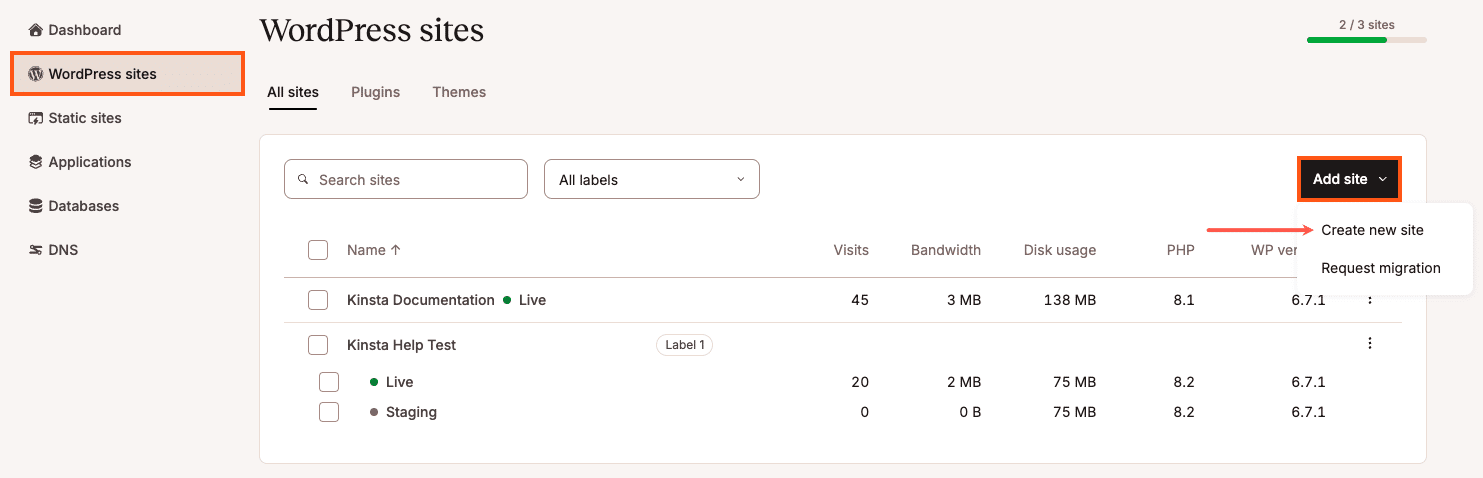Choose Request migration from the menu

point(1380,268)
